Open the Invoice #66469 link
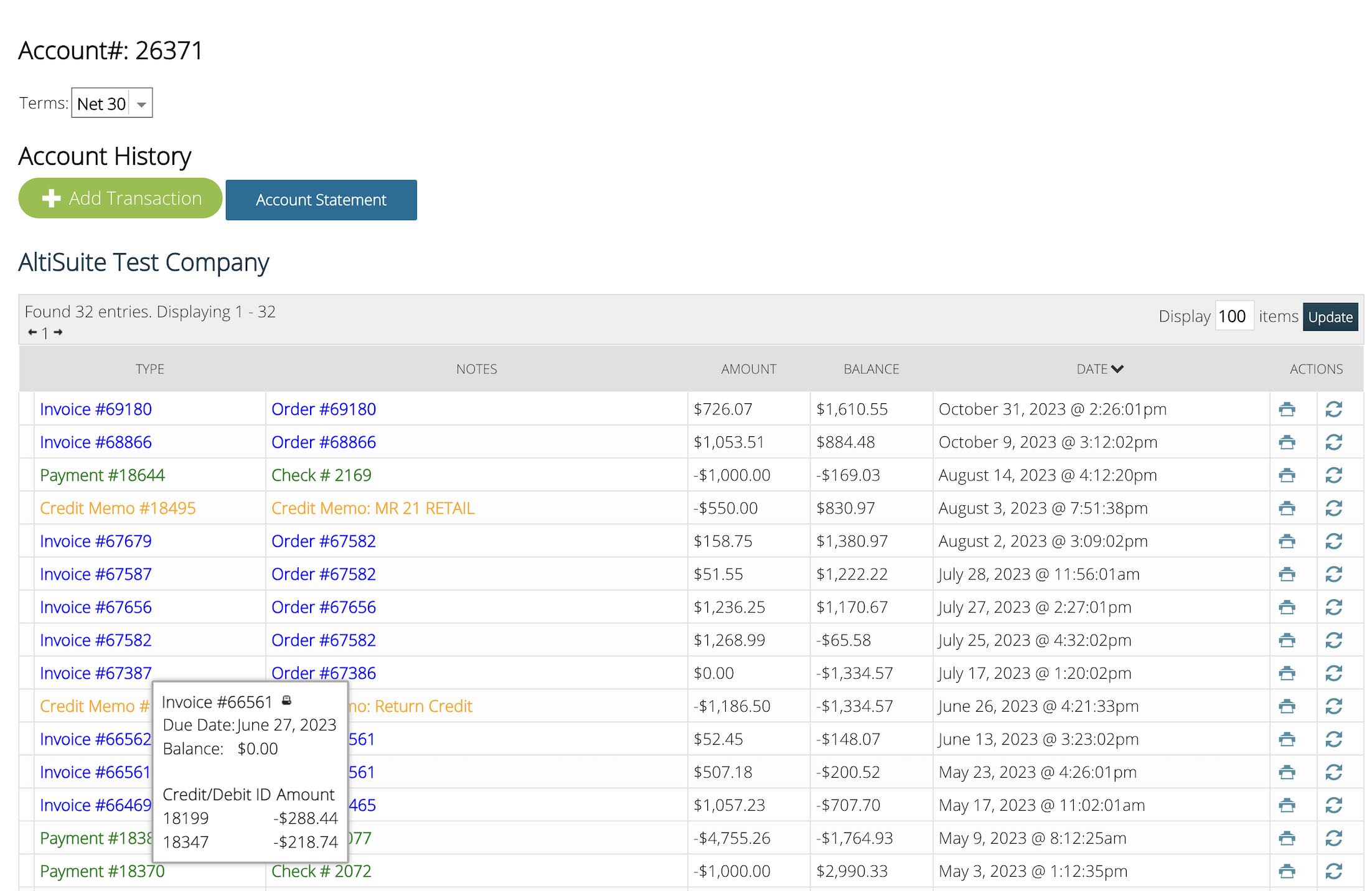This screenshot has width=1372, height=891. pyautogui.click(x=95, y=805)
